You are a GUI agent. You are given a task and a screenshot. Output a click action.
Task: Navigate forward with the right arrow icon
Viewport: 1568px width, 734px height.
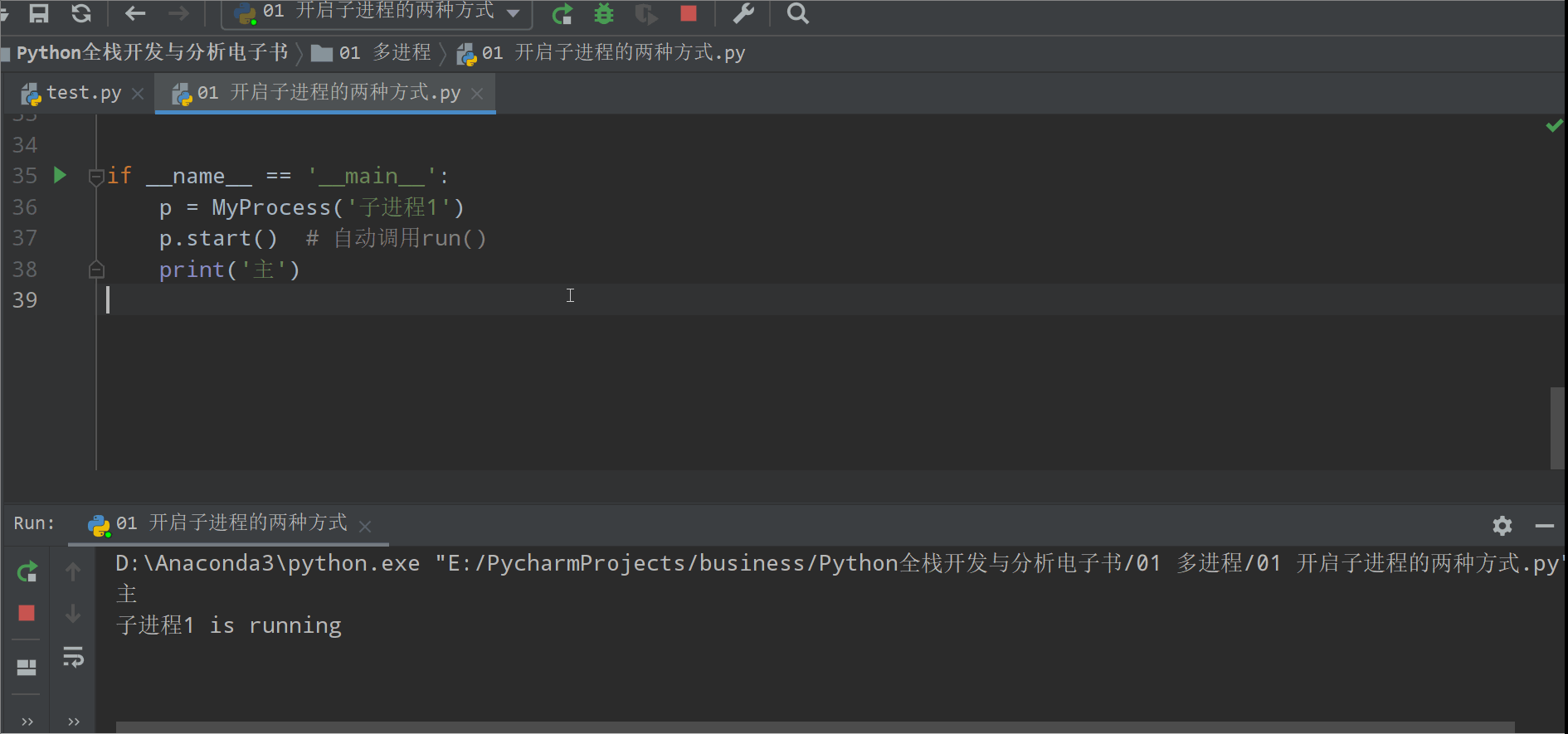pyautogui.click(x=178, y=13)
